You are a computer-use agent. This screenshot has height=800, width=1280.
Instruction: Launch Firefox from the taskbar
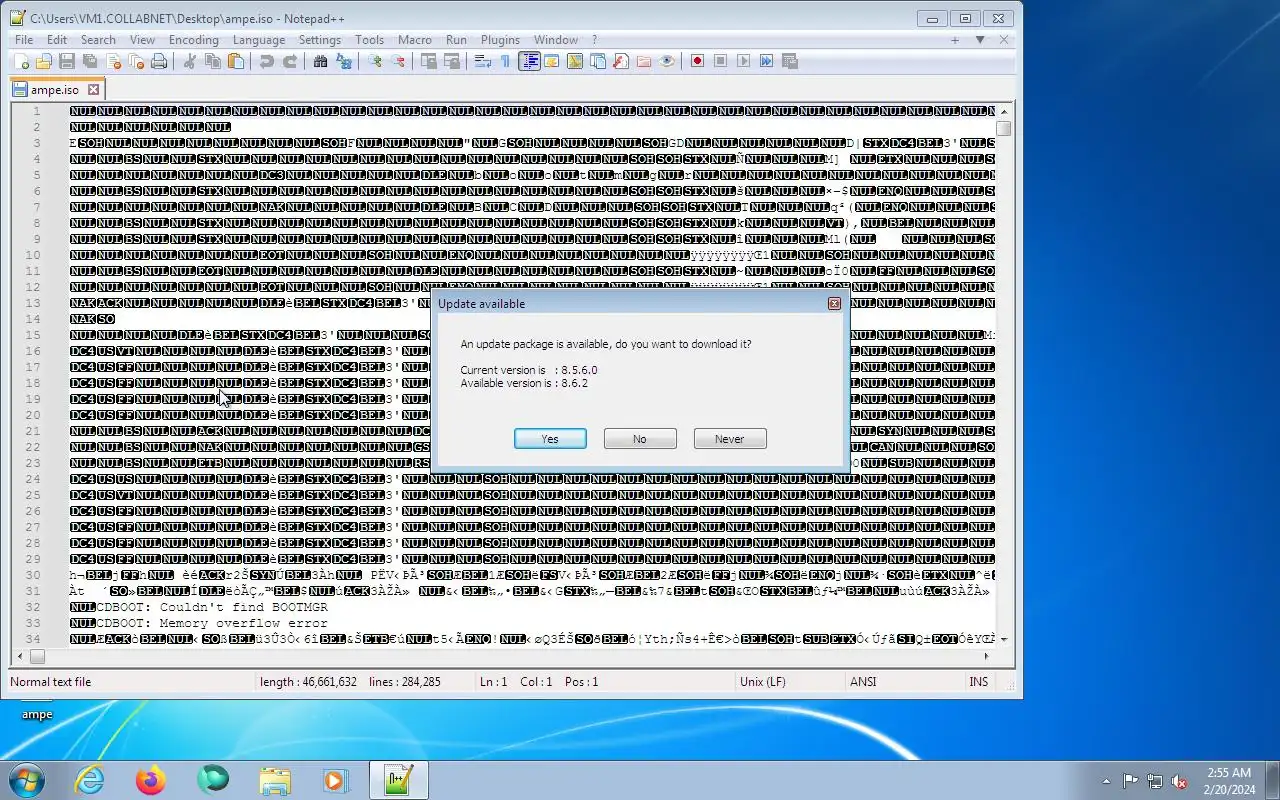tap(151, 780)
